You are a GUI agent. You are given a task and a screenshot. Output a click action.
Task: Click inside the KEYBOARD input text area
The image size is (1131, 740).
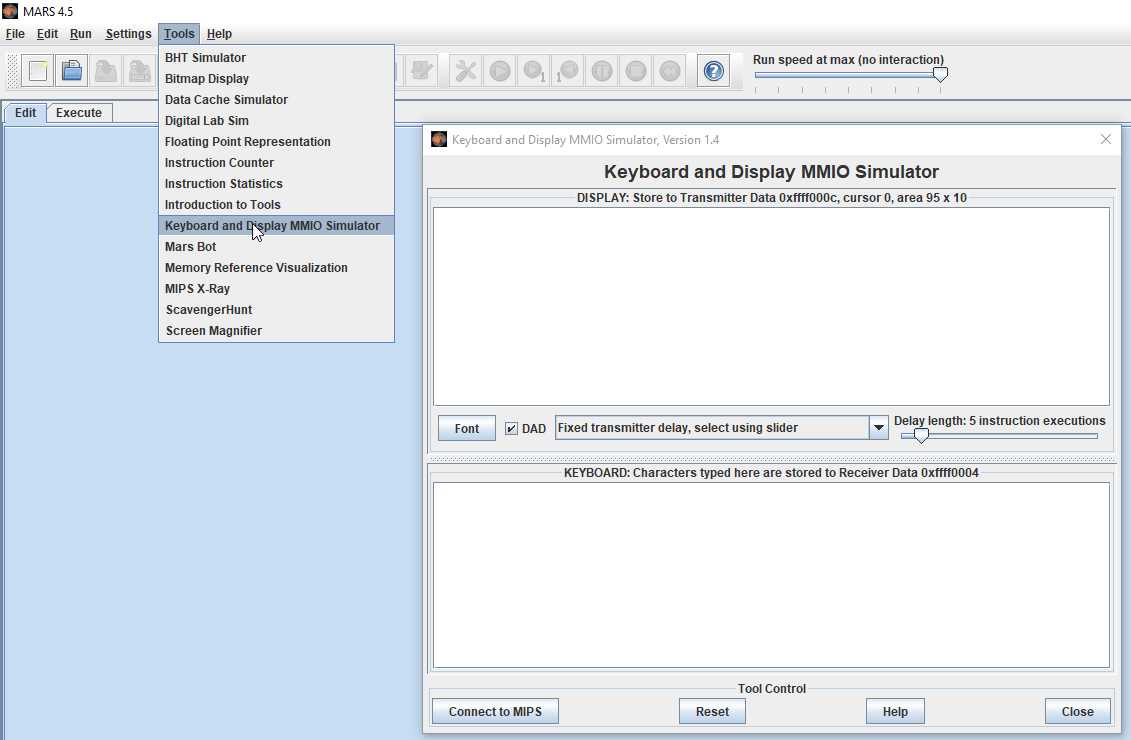[x=771, y=575]
